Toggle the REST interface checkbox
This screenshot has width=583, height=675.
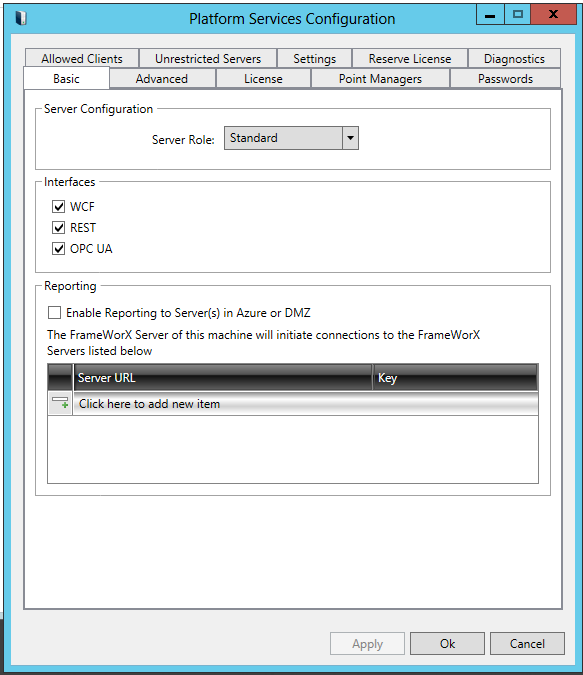tap(59, 228)
